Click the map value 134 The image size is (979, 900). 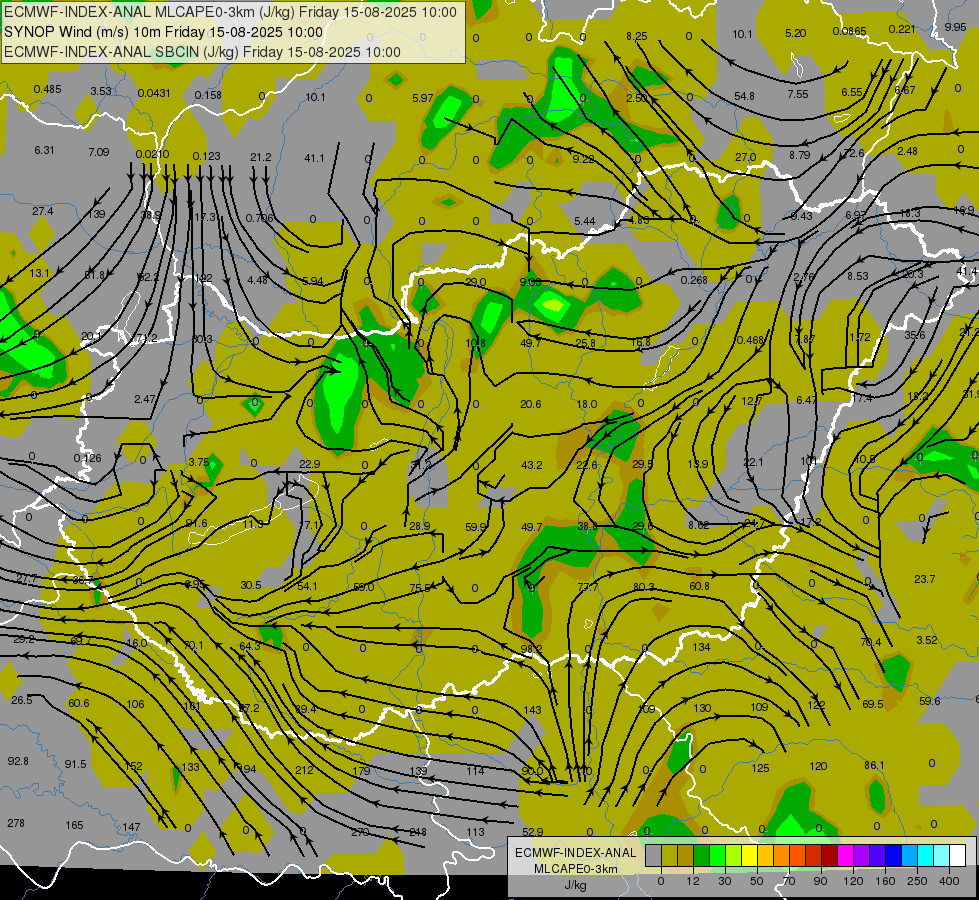coord(701,647)
